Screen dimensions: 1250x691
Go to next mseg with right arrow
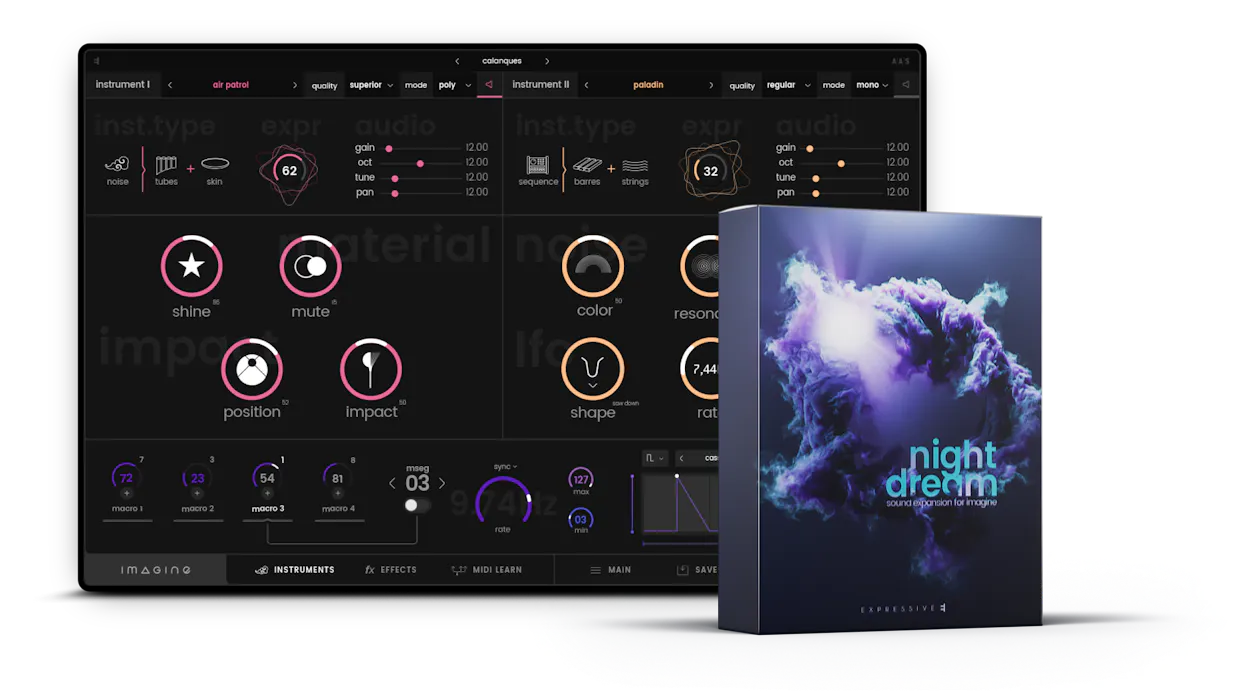(x=442, y=484)
